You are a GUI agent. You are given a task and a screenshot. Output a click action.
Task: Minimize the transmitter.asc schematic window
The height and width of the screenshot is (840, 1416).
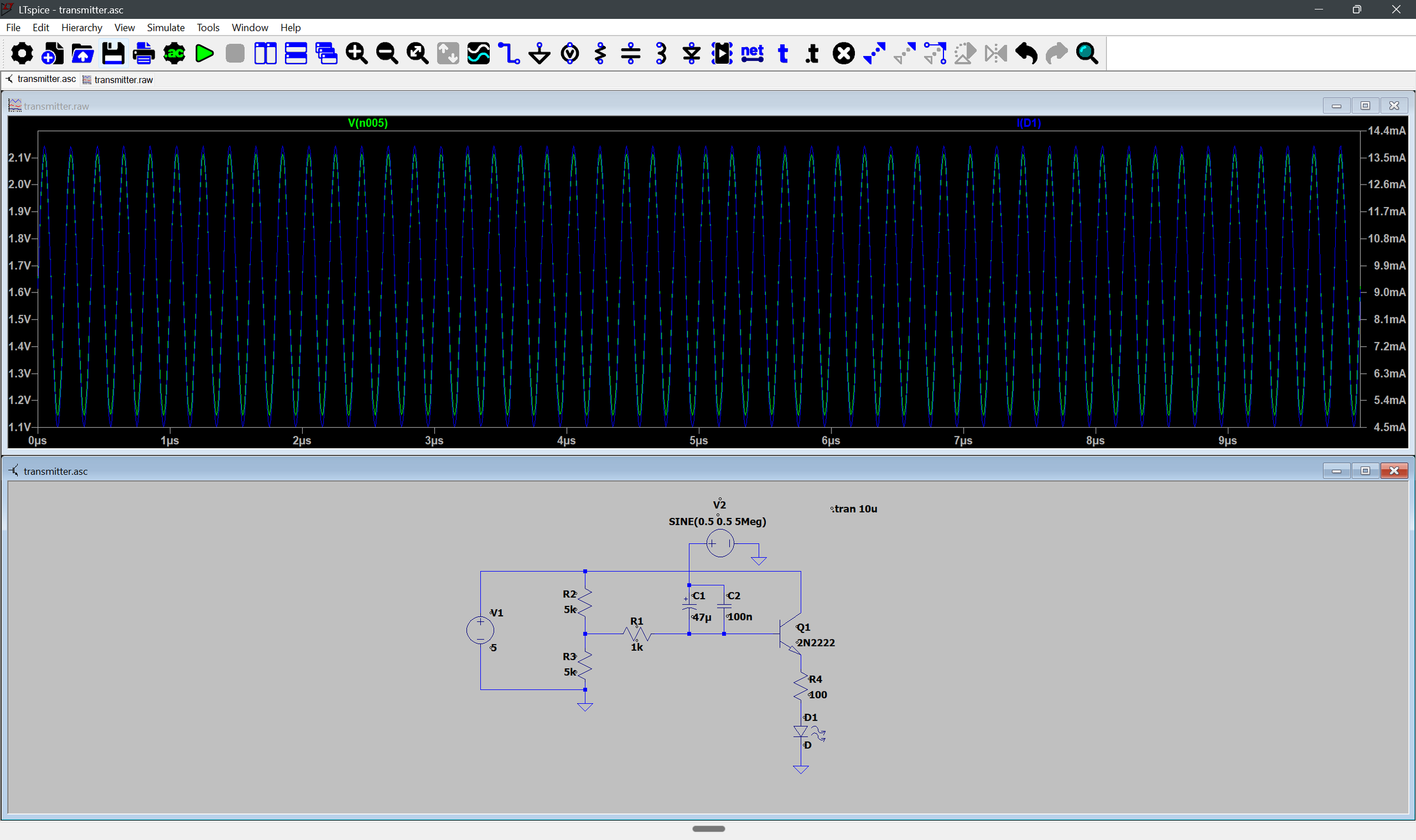click(x=1336, y=471)
